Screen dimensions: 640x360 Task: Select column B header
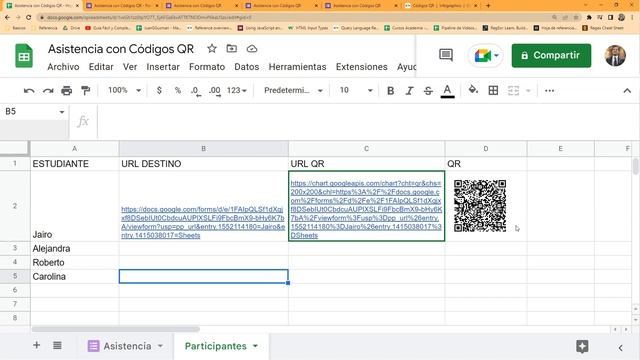pyautogui.click(x=203, y=149)
